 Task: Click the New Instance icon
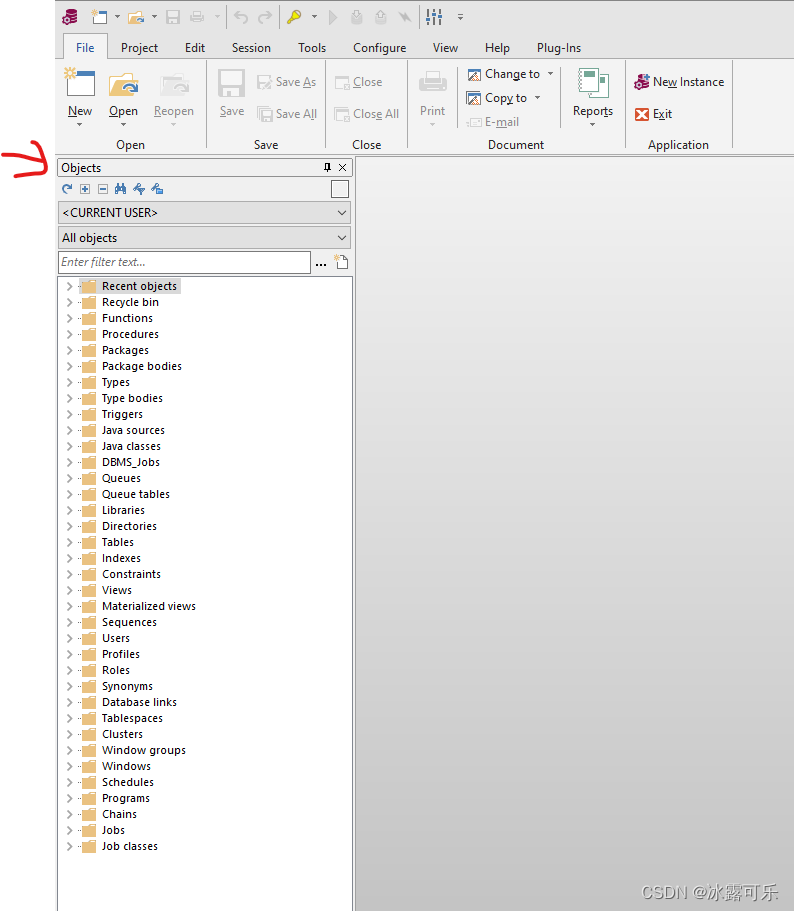(642, 82)
